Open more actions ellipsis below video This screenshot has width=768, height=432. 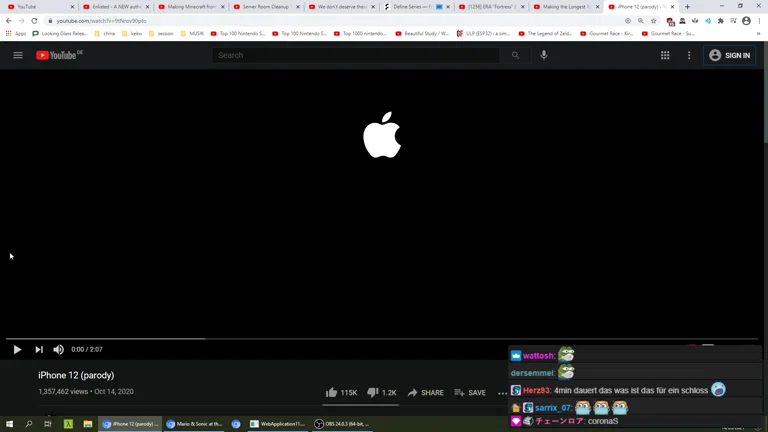[503, 393]
